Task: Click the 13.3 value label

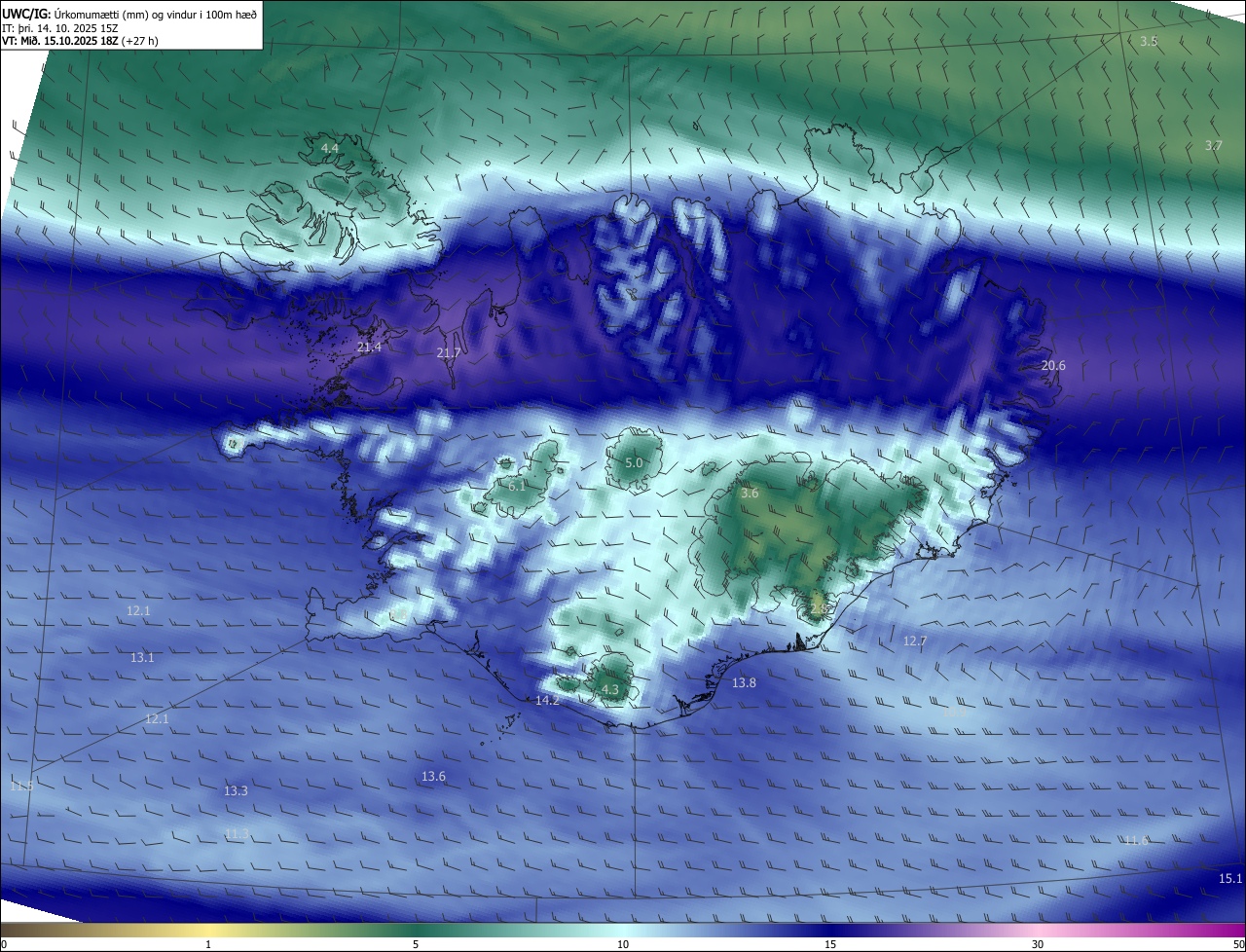Action: 236,791
